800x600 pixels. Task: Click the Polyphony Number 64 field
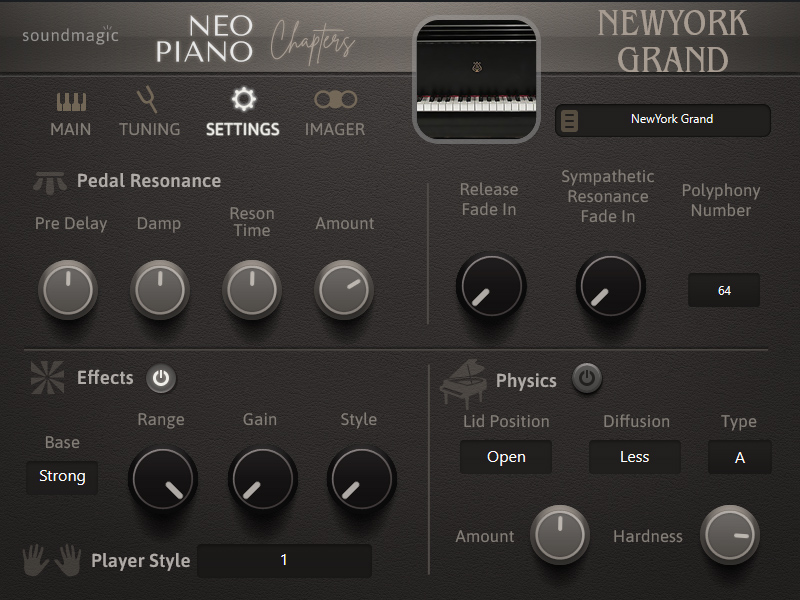click(724, 290)
